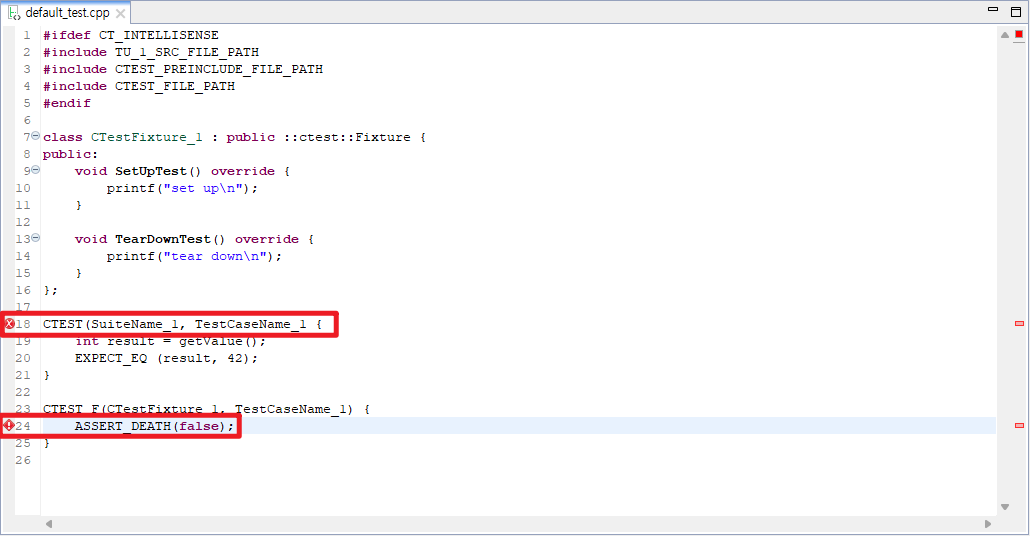Click the vertical scrollbar down arrow

[1004, 506]
